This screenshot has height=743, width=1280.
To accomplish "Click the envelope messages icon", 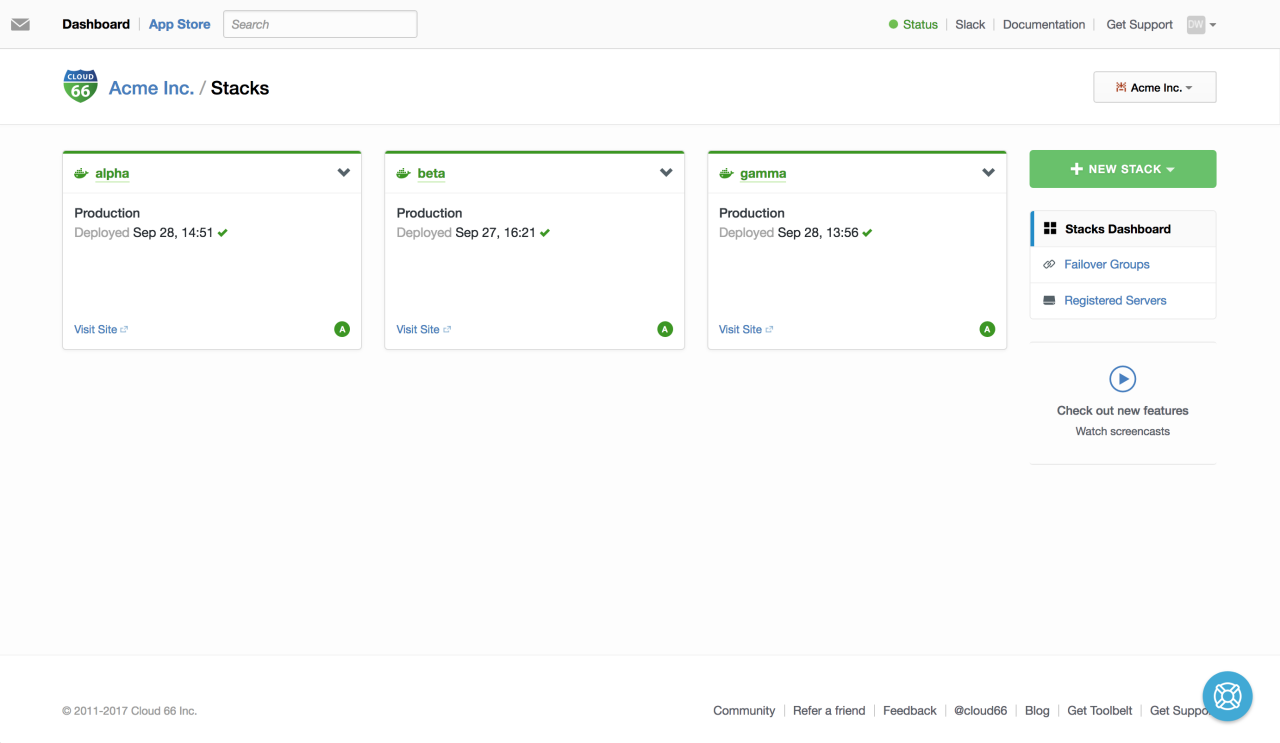I will 20,24.
